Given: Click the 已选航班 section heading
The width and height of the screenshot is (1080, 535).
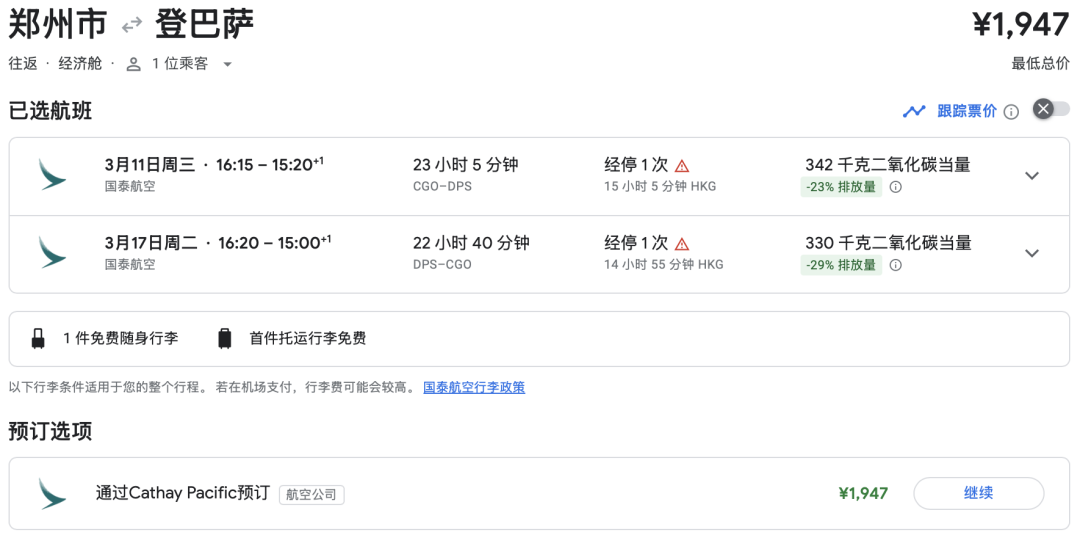Looking at the screenshot, I should 50,111.
